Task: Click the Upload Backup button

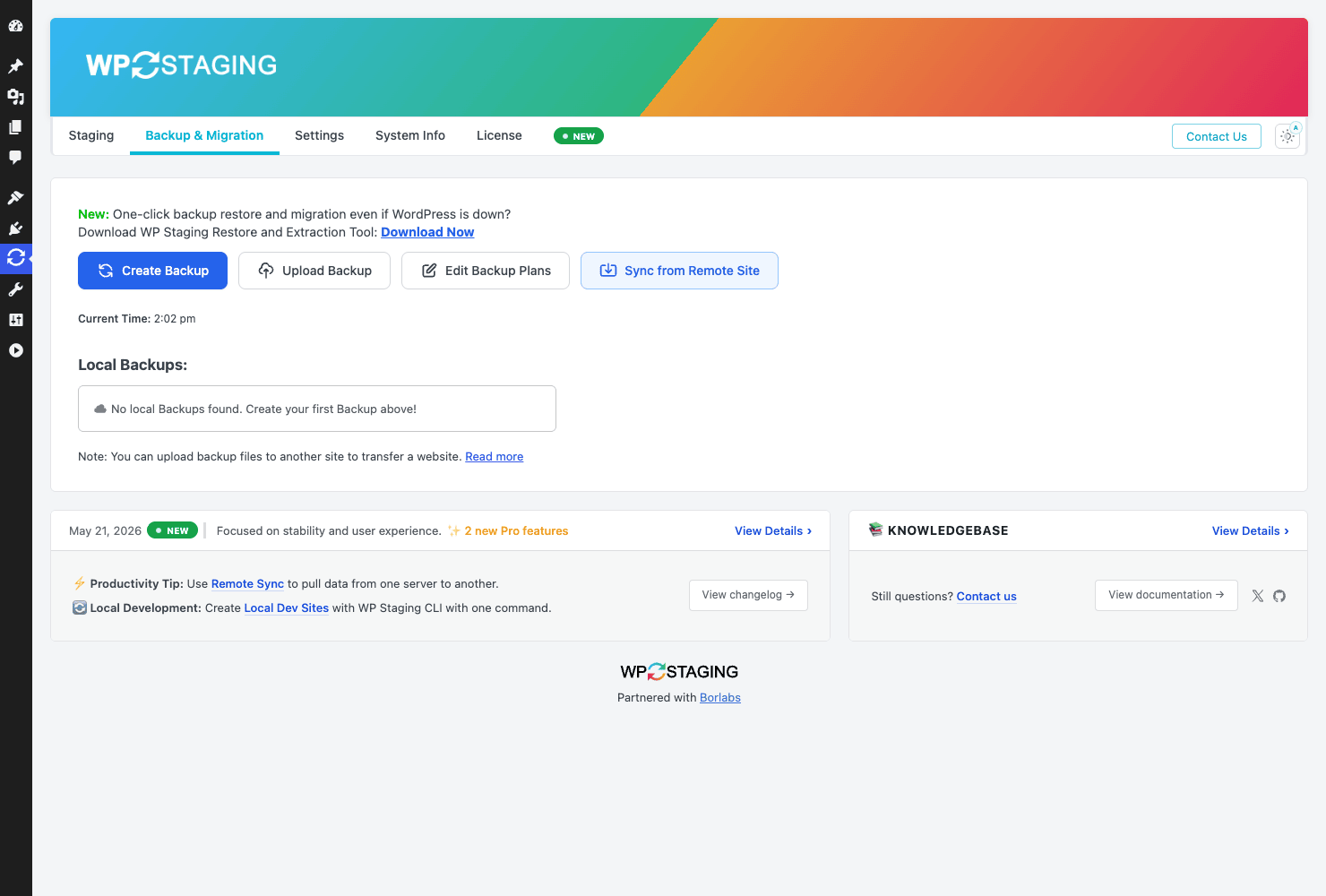Action: pyautogui.click(x=314, y=271)
